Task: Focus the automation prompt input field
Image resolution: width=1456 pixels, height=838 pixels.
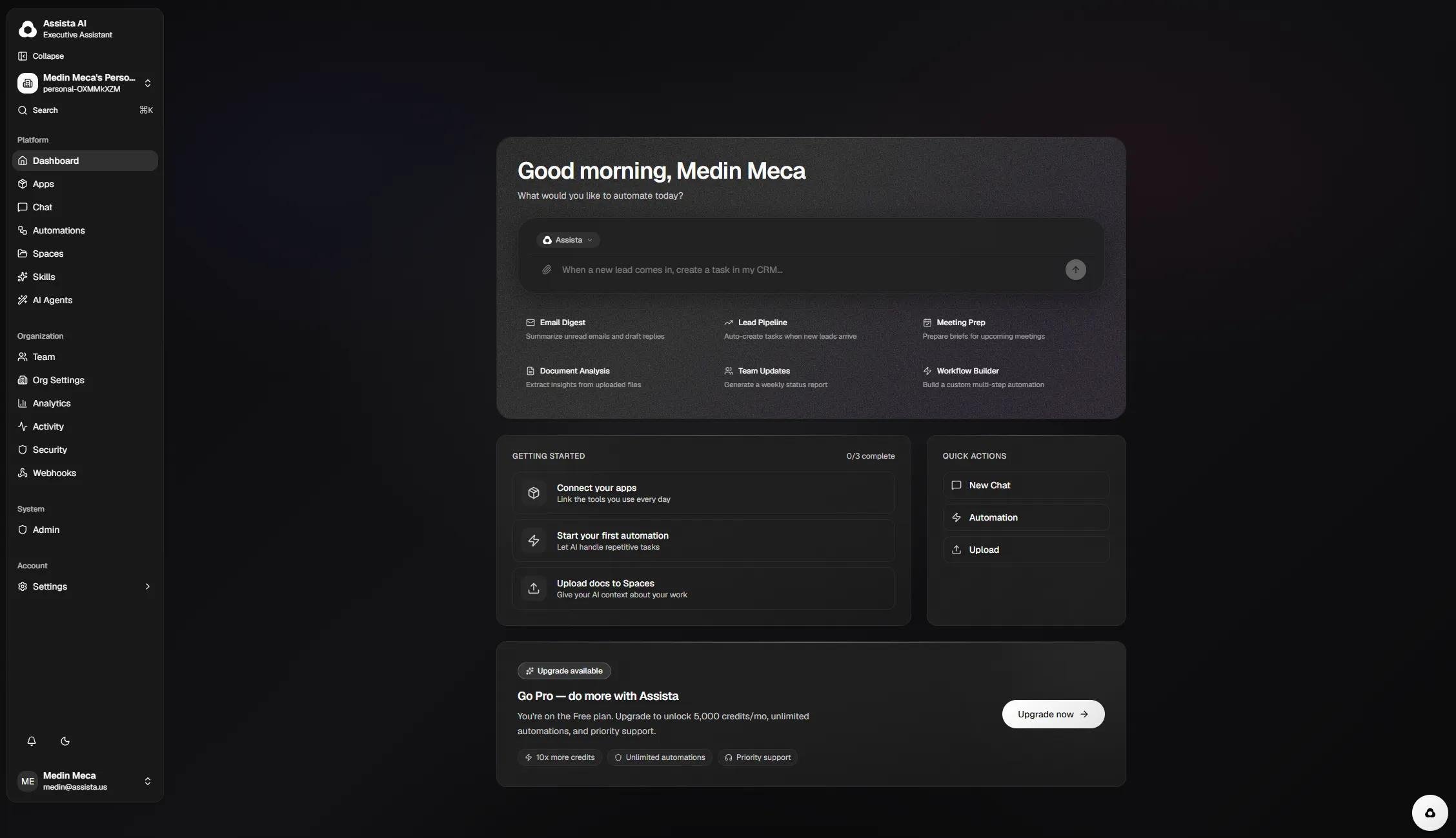Action: [809, 270]
